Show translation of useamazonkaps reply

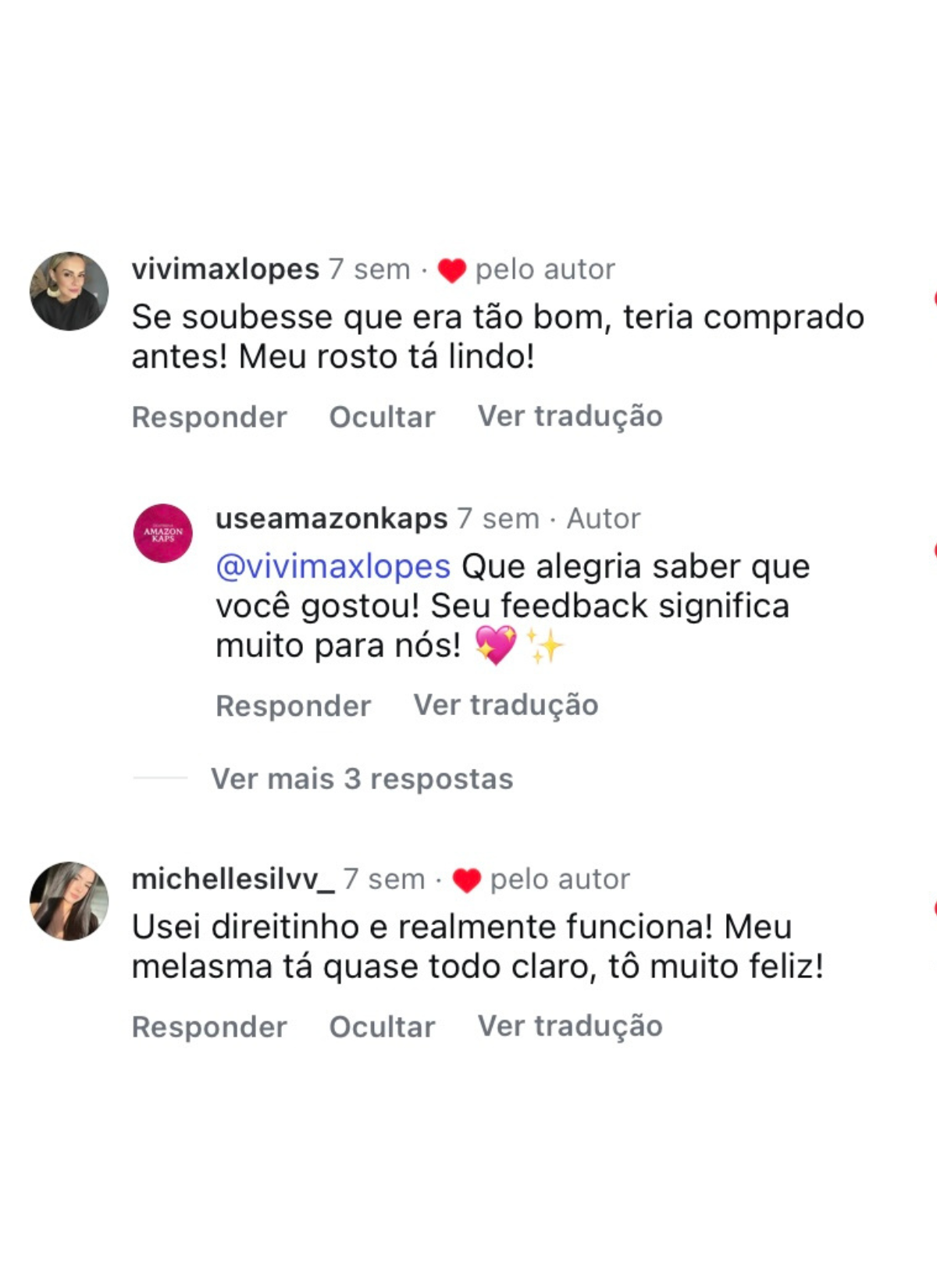tap(506, 705)
